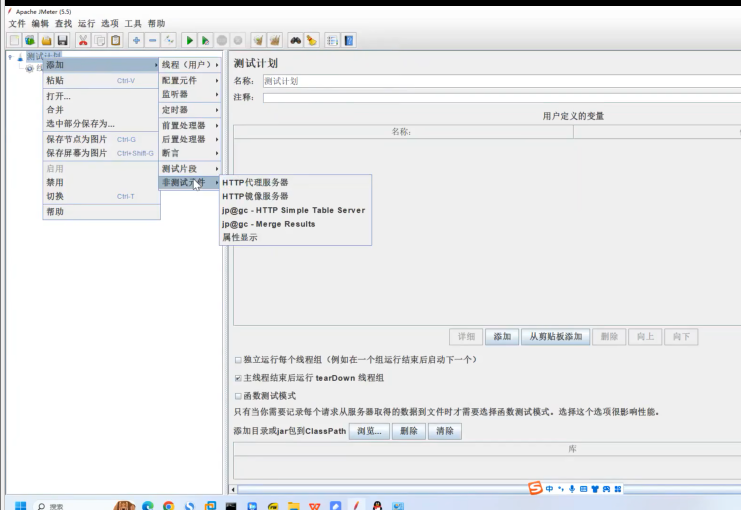The width and height of the screenshot is (741, 510).
Task: Click the 注释 input field
Action: 502,98
